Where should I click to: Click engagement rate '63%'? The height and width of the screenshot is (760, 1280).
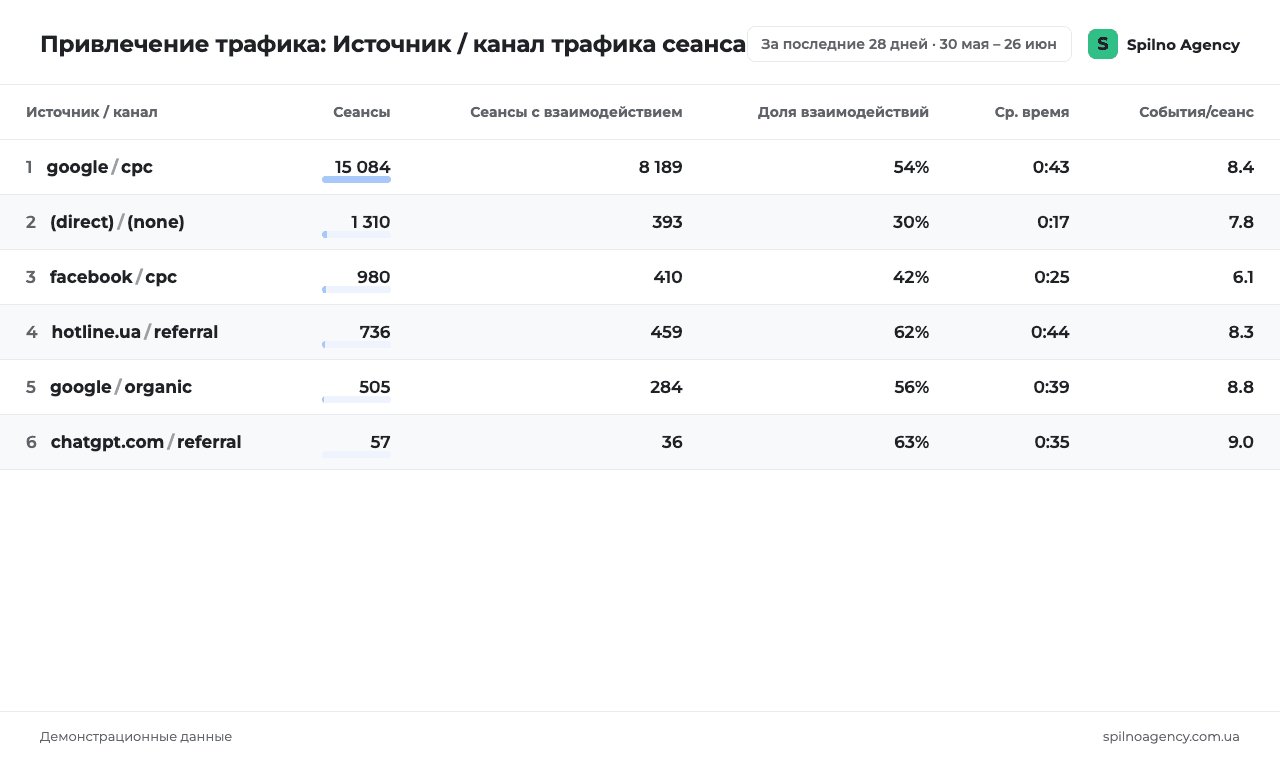(x=911, y=442)
